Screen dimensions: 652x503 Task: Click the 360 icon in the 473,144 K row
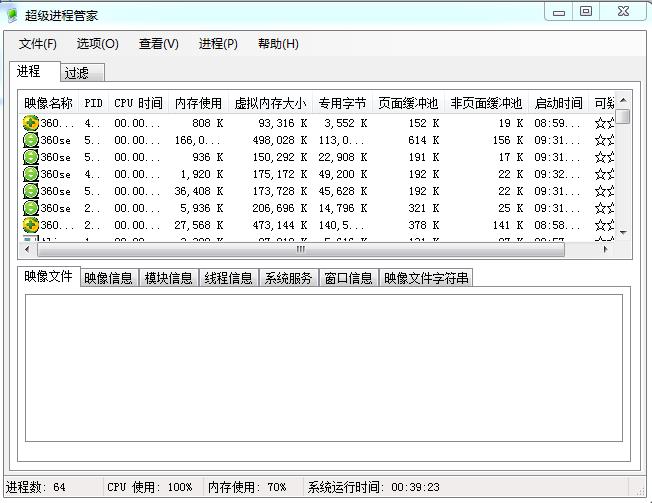pyautogui.click(x=30, y=225)
